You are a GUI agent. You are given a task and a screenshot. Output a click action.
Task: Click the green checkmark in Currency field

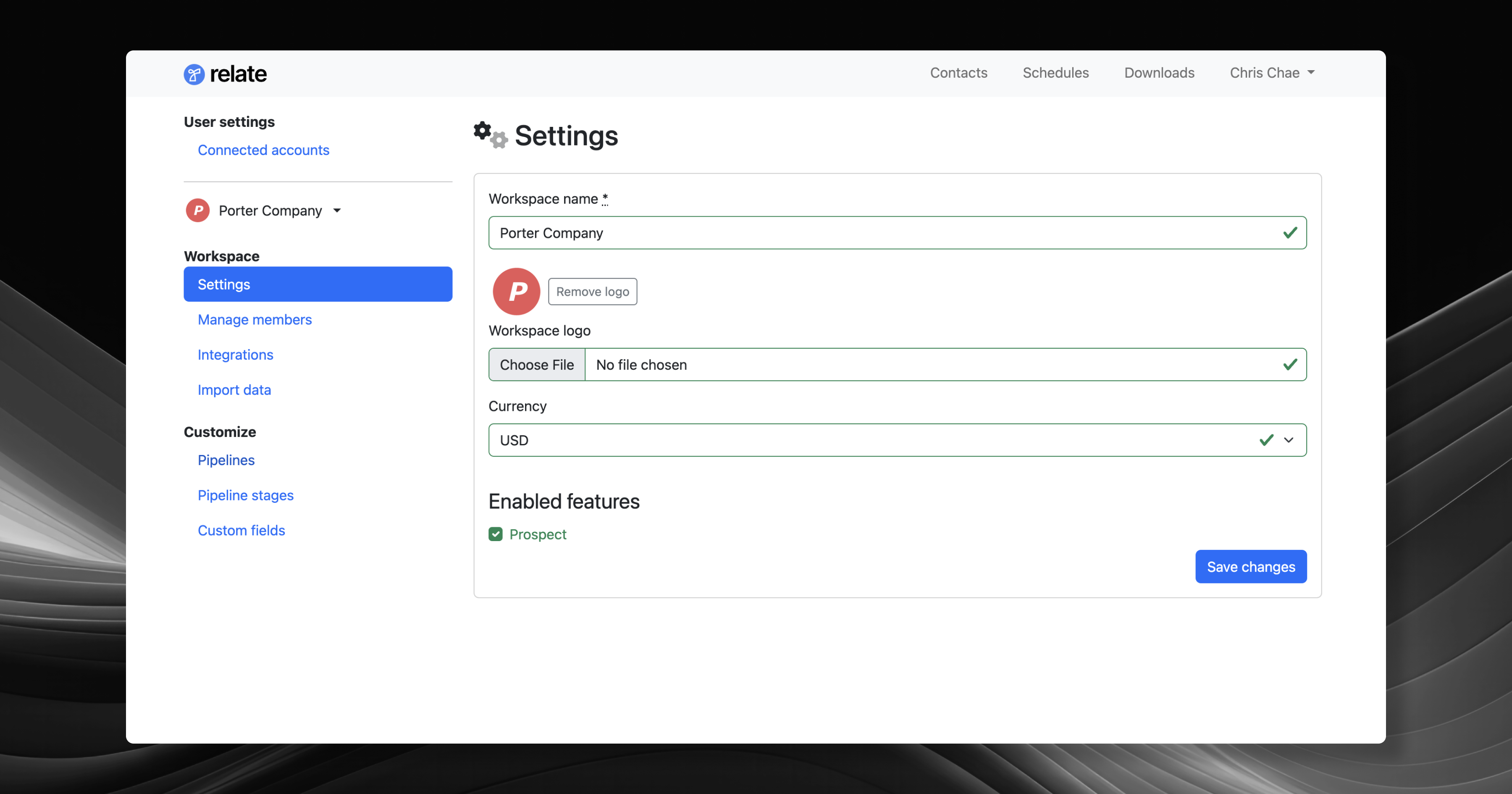[x=1266, y=440]
